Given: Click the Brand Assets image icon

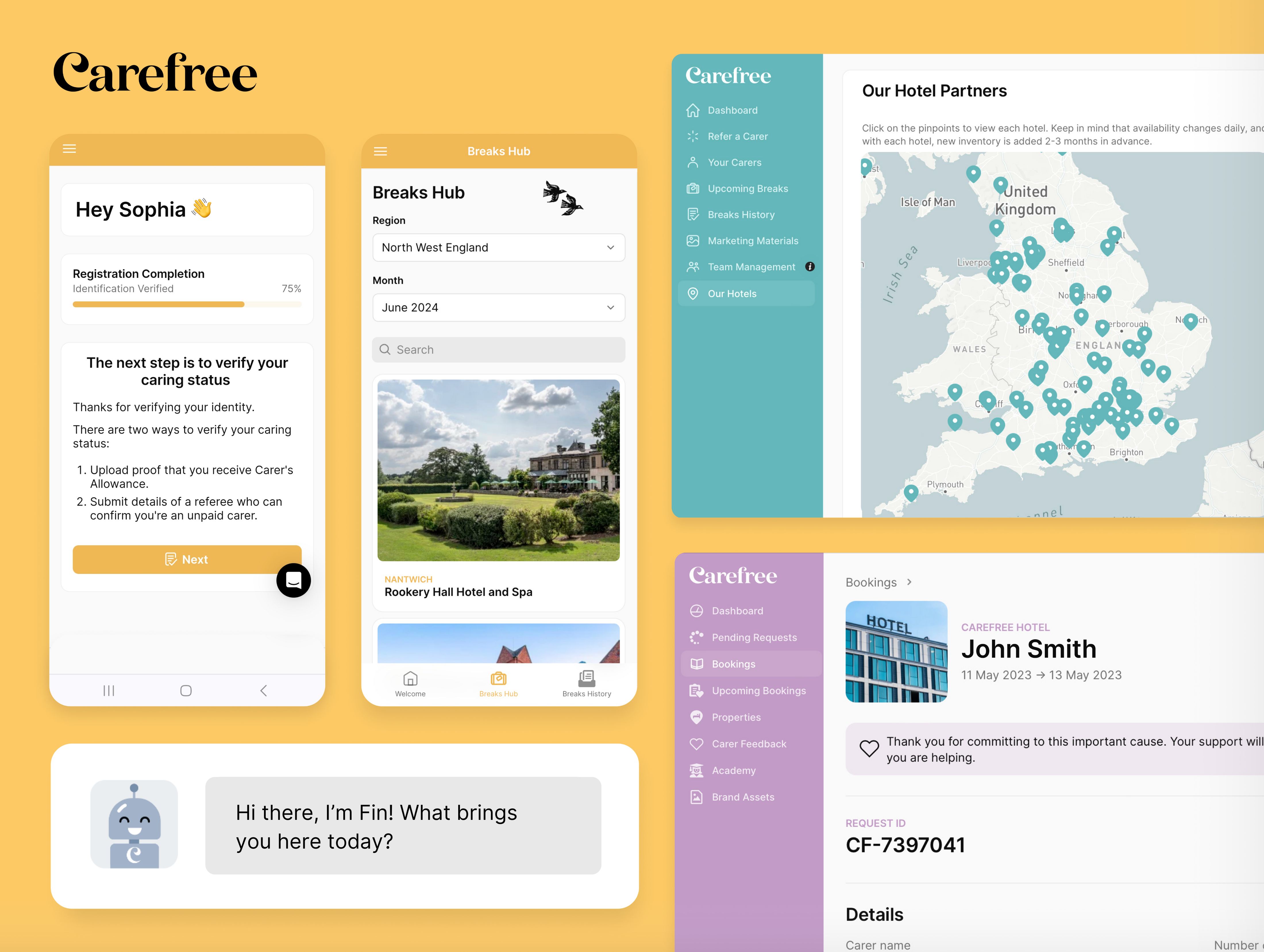Looking at the screenshot, I should click(697, 797).
